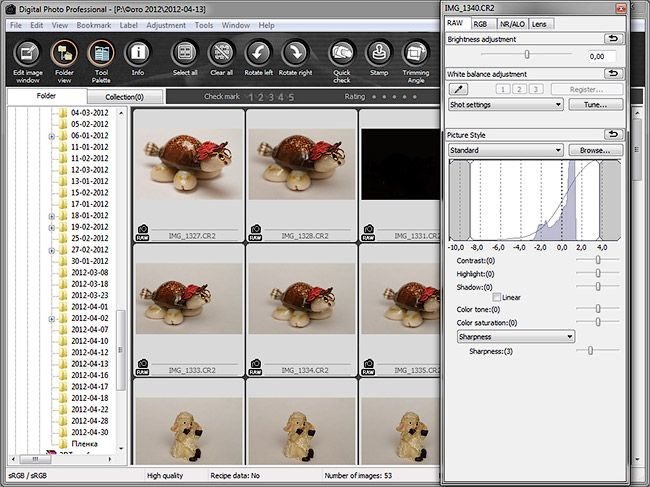
Task: Open the Adjustment menu
Action: tap(166, 25)
